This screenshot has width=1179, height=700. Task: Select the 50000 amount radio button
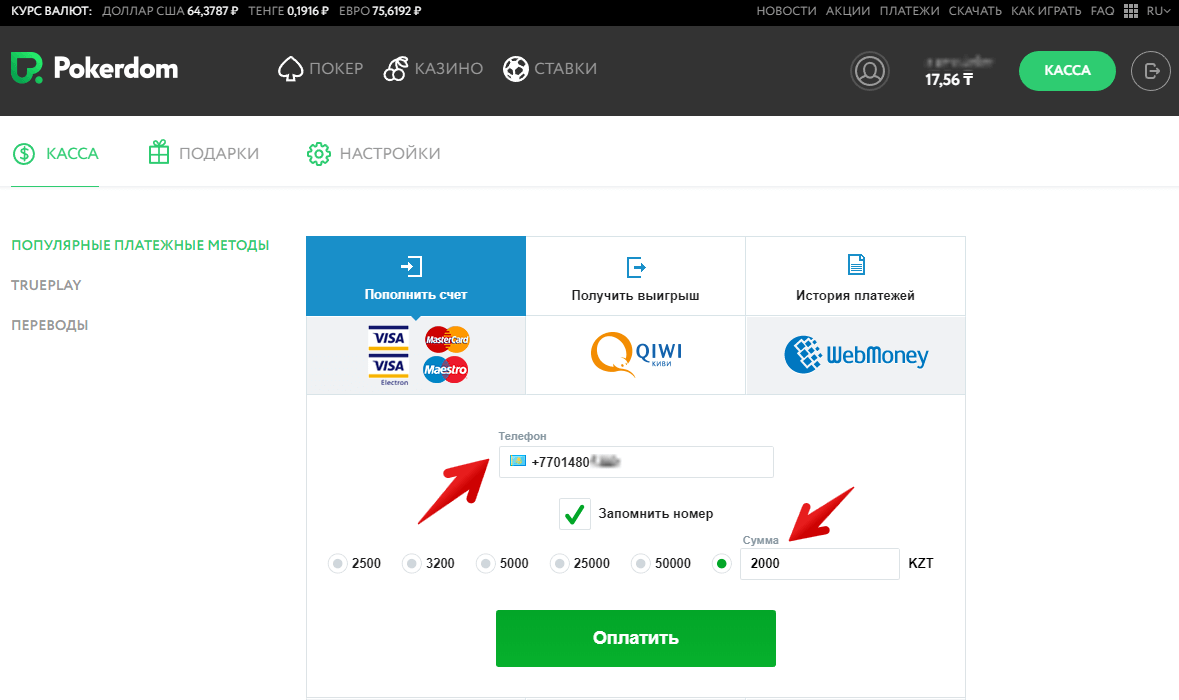tap(640, 564)
